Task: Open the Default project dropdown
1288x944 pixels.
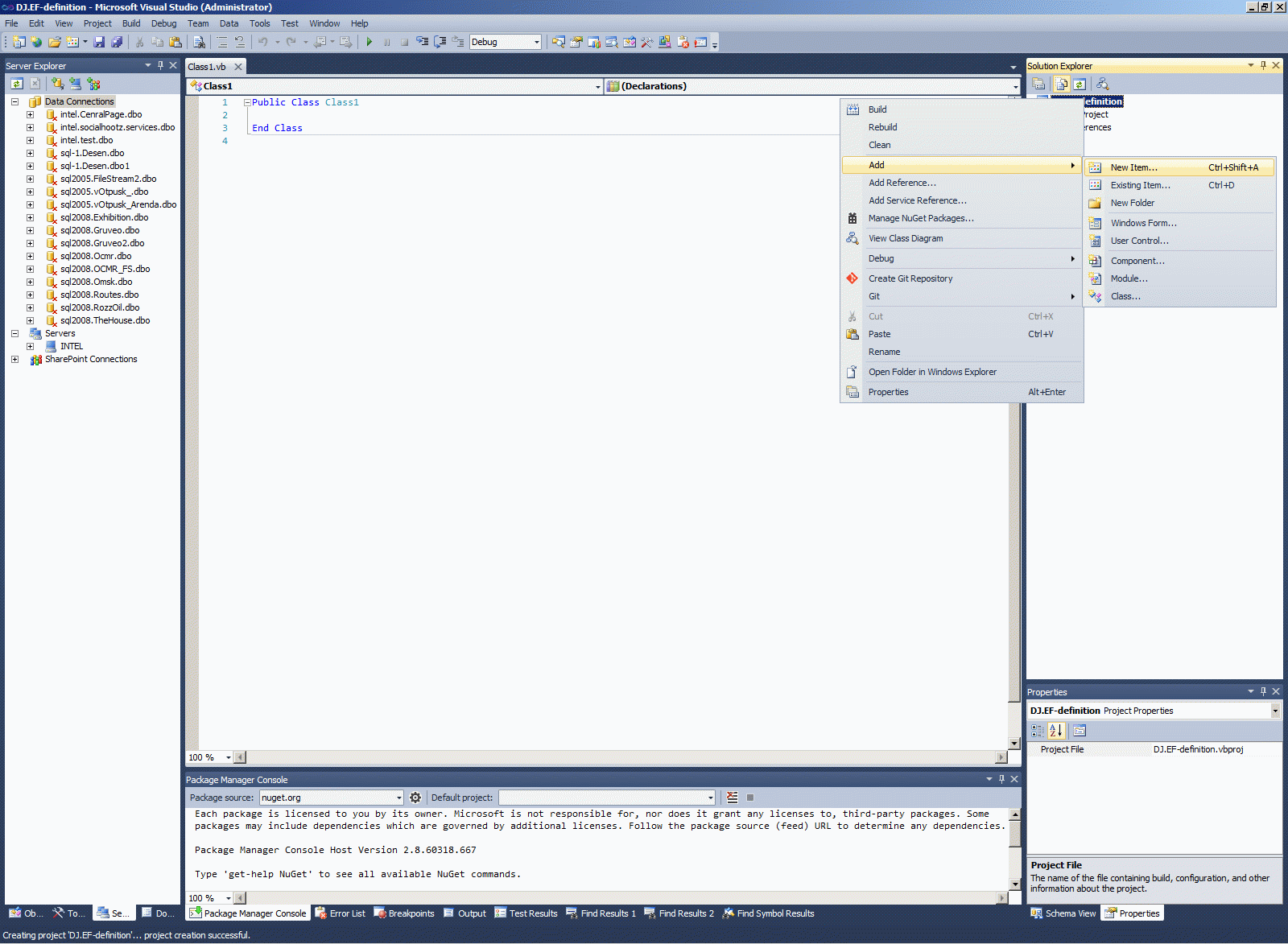Action: (x=711, y=798)
